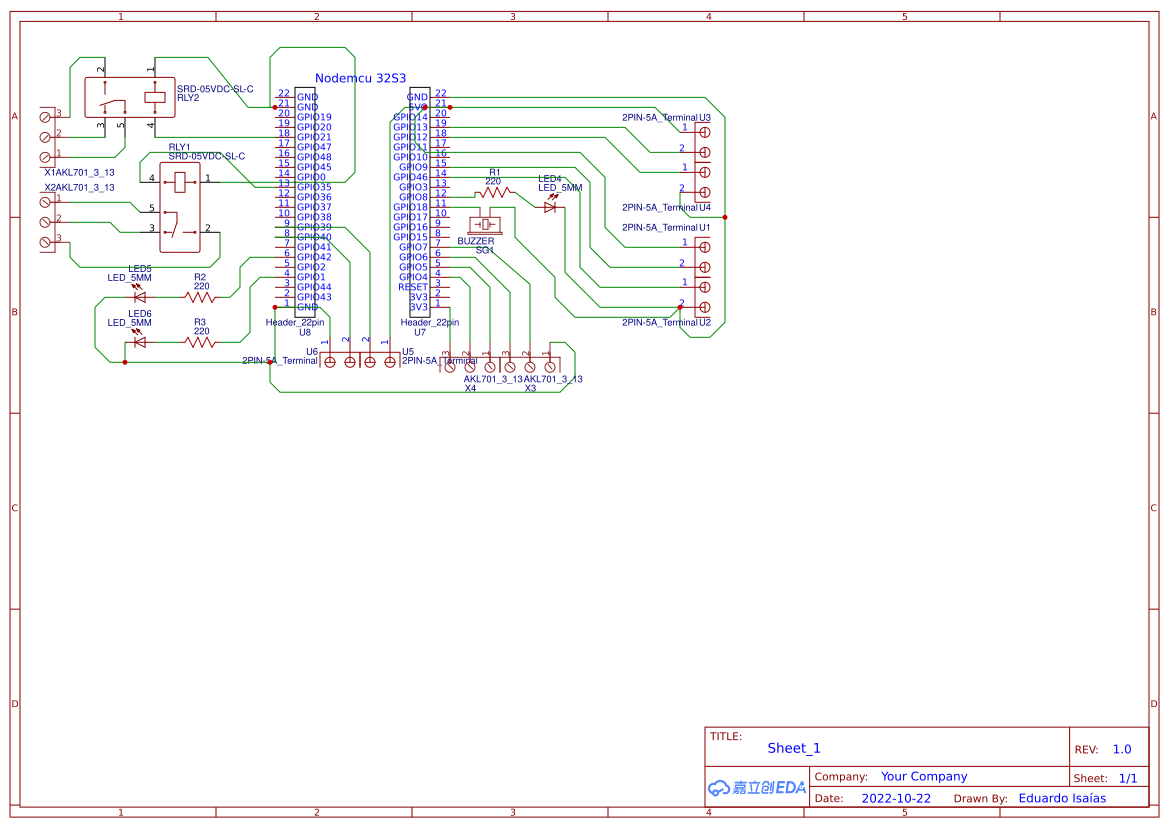Select the RLY2 relay symbol
This screenshot has height=828, width=1169.
(x=128, y=97)
